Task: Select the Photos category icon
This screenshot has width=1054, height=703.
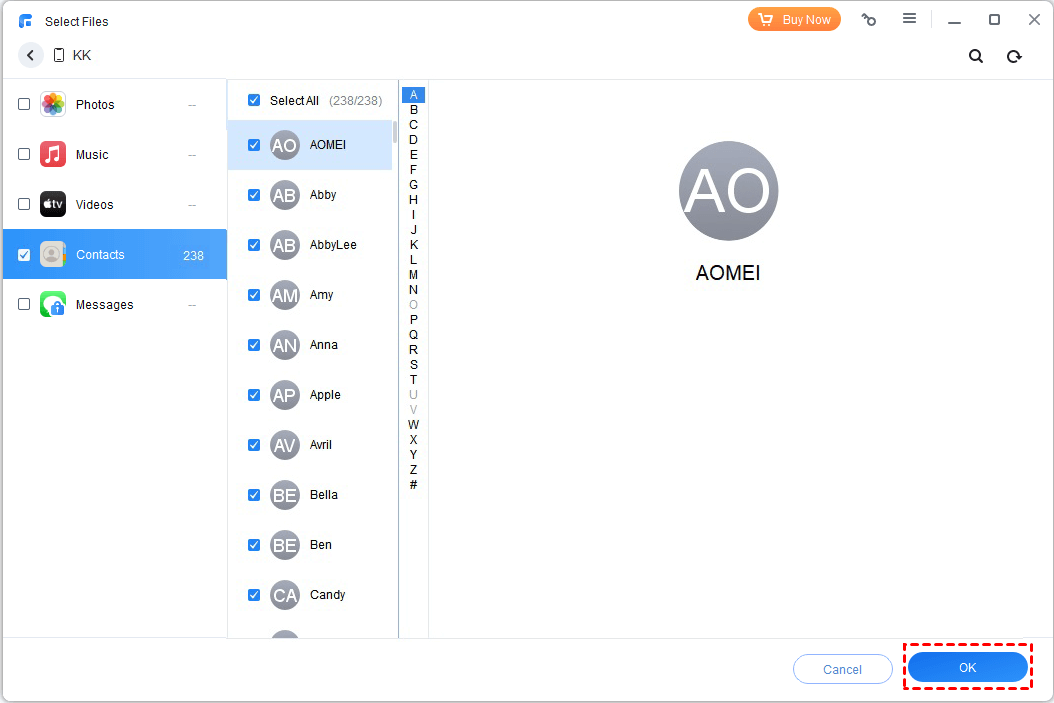Action: 53,104
